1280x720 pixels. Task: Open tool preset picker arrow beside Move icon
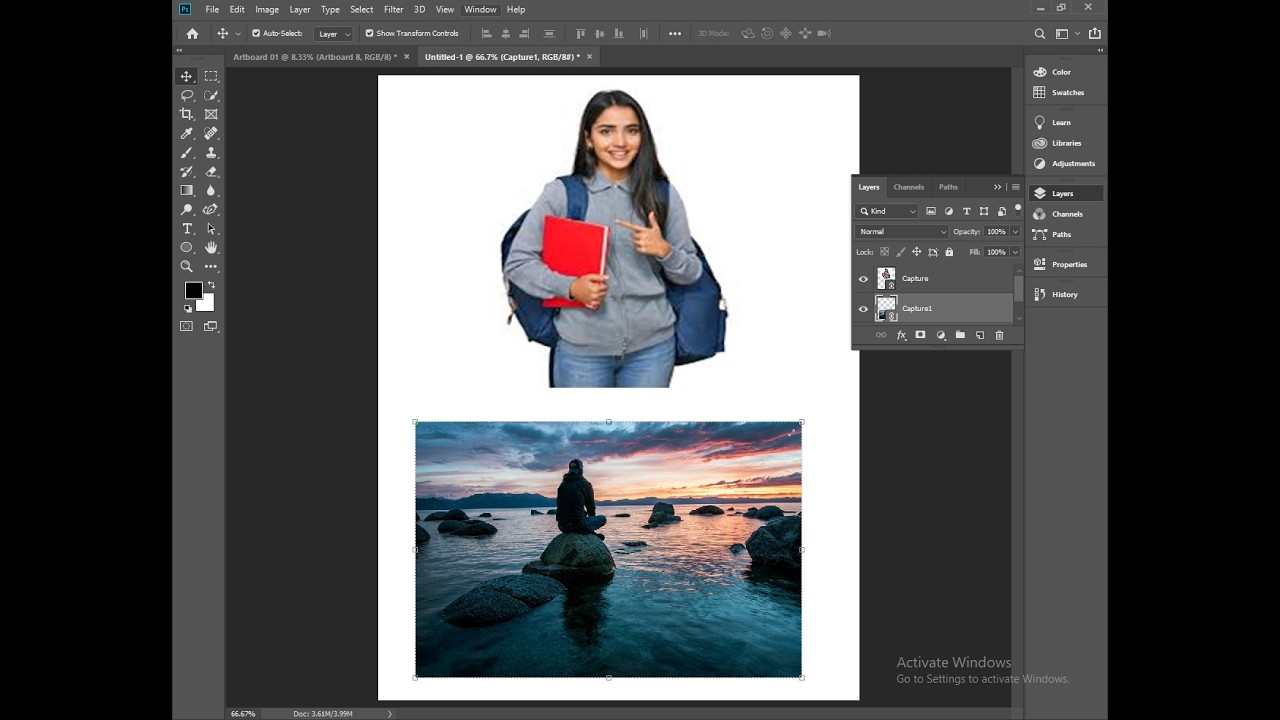point(238,33)
